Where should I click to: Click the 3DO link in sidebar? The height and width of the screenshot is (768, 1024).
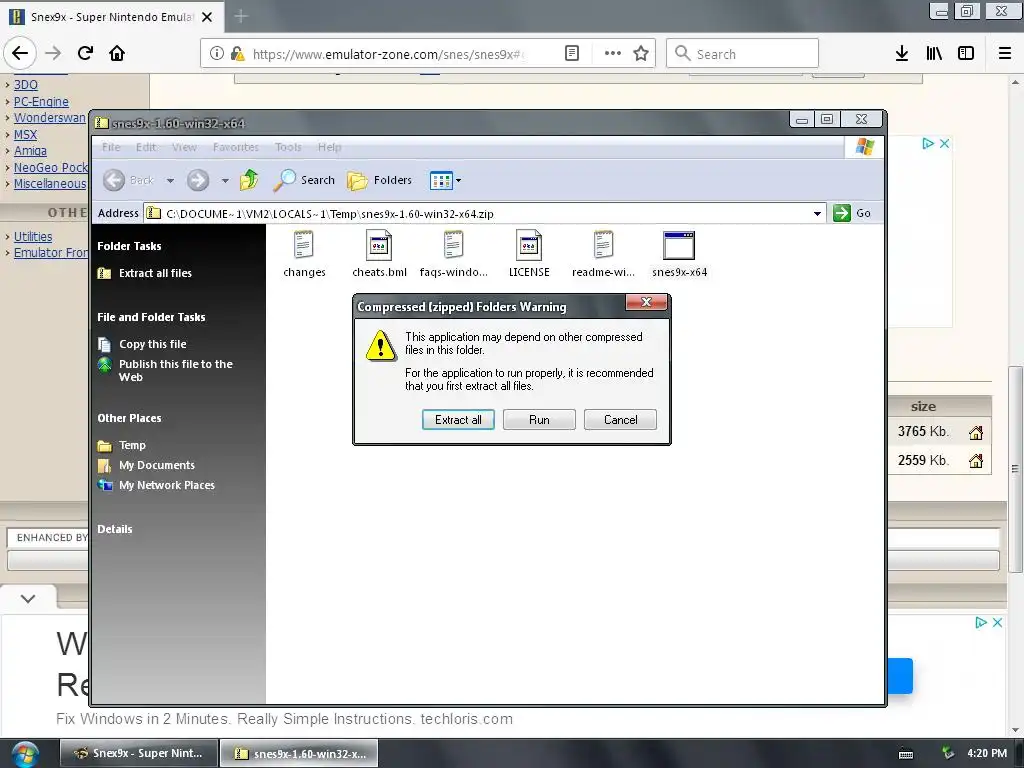(25, 85)
